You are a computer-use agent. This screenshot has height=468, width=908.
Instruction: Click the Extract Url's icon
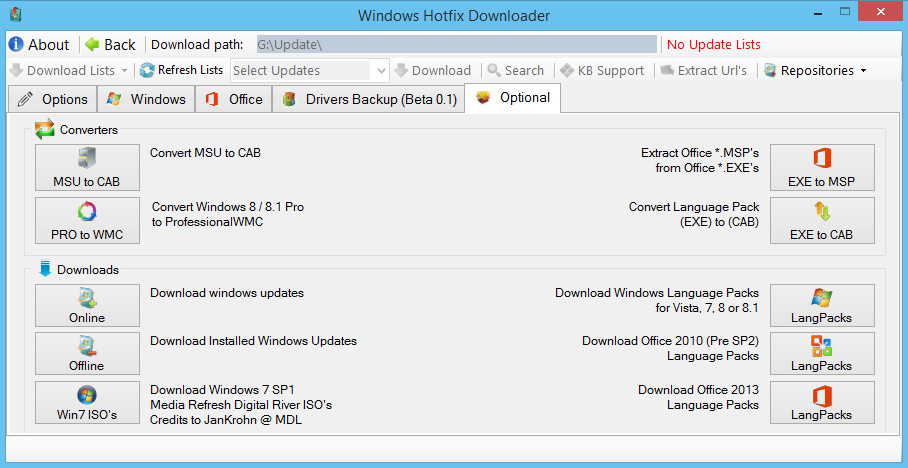pyautogui.click(x=667, y=70)
